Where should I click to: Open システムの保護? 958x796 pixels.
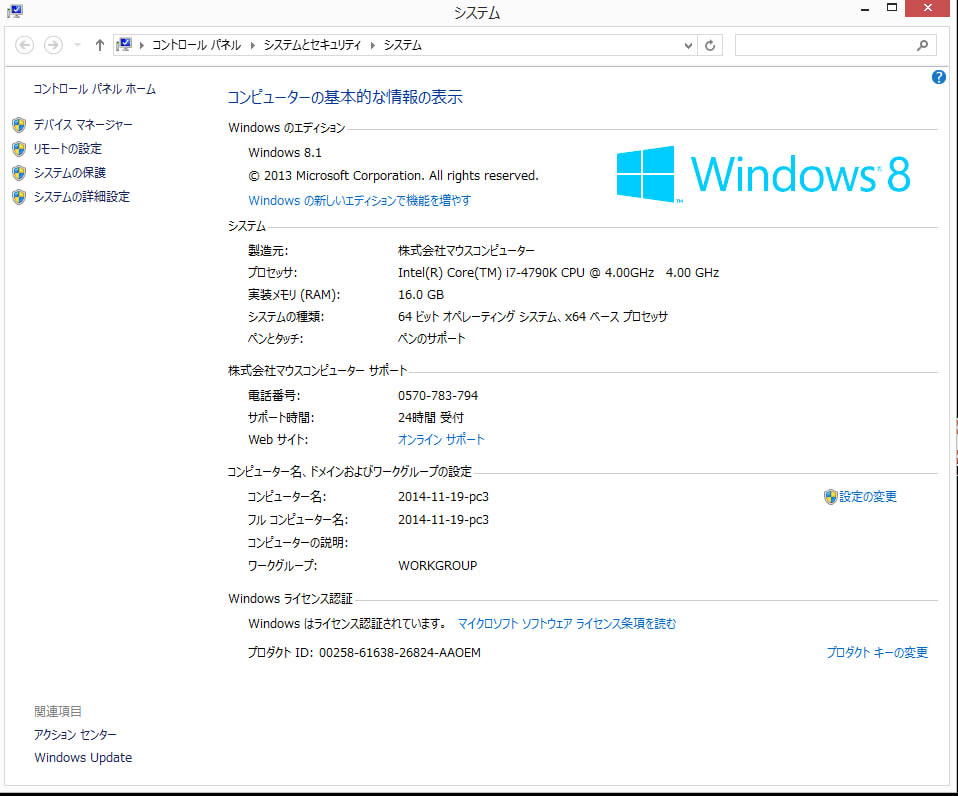click(70, 173)
